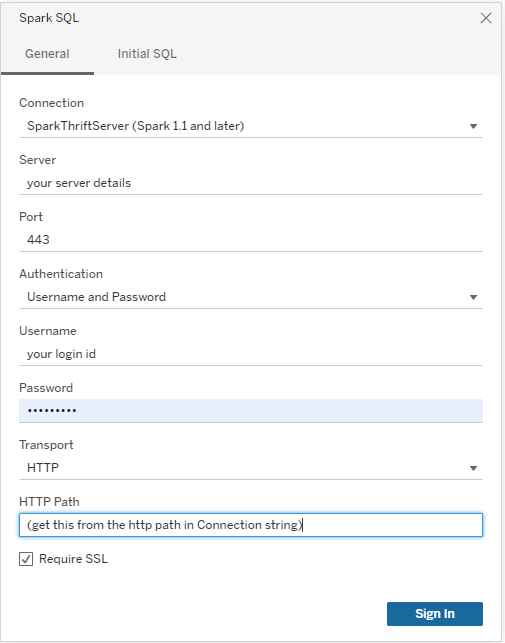
Task: Expand the Transport dropdown arrow
Action: [x=473, y=468]
